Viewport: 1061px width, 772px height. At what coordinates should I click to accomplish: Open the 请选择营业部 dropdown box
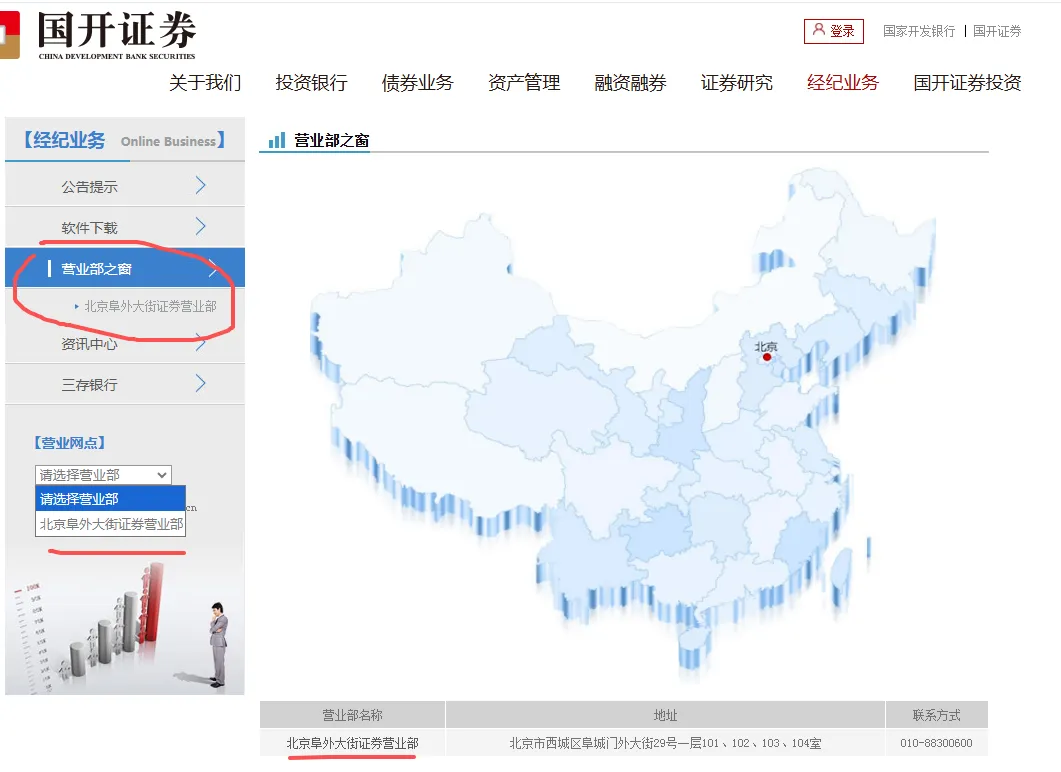point(103,474)
